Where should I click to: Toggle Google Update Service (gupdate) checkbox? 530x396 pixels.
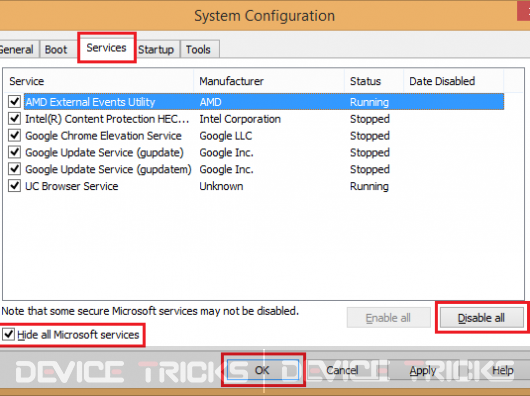pyautogui.click(x=14, y=152)
